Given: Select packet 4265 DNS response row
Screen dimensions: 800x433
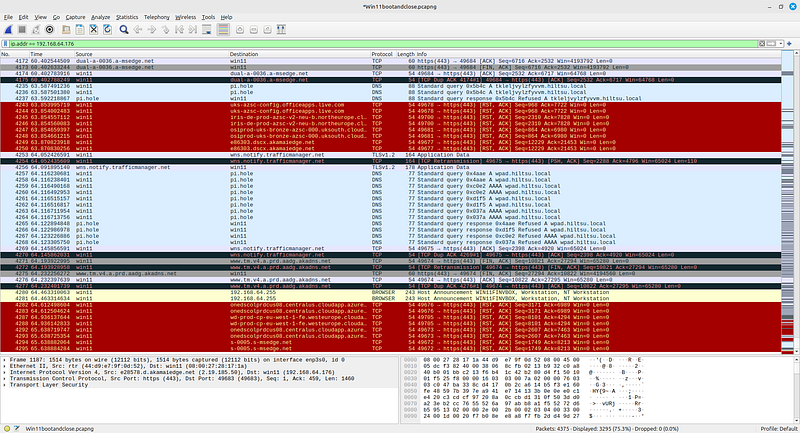Looking at the screenshot, I should [390, 223].
